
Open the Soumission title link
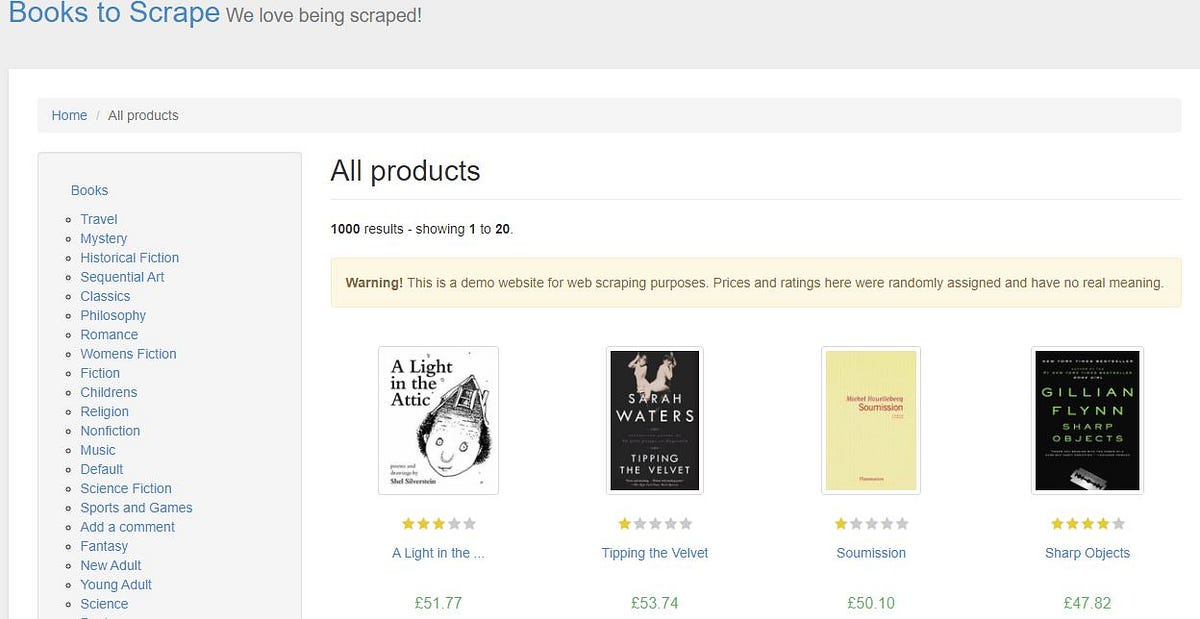871,553
